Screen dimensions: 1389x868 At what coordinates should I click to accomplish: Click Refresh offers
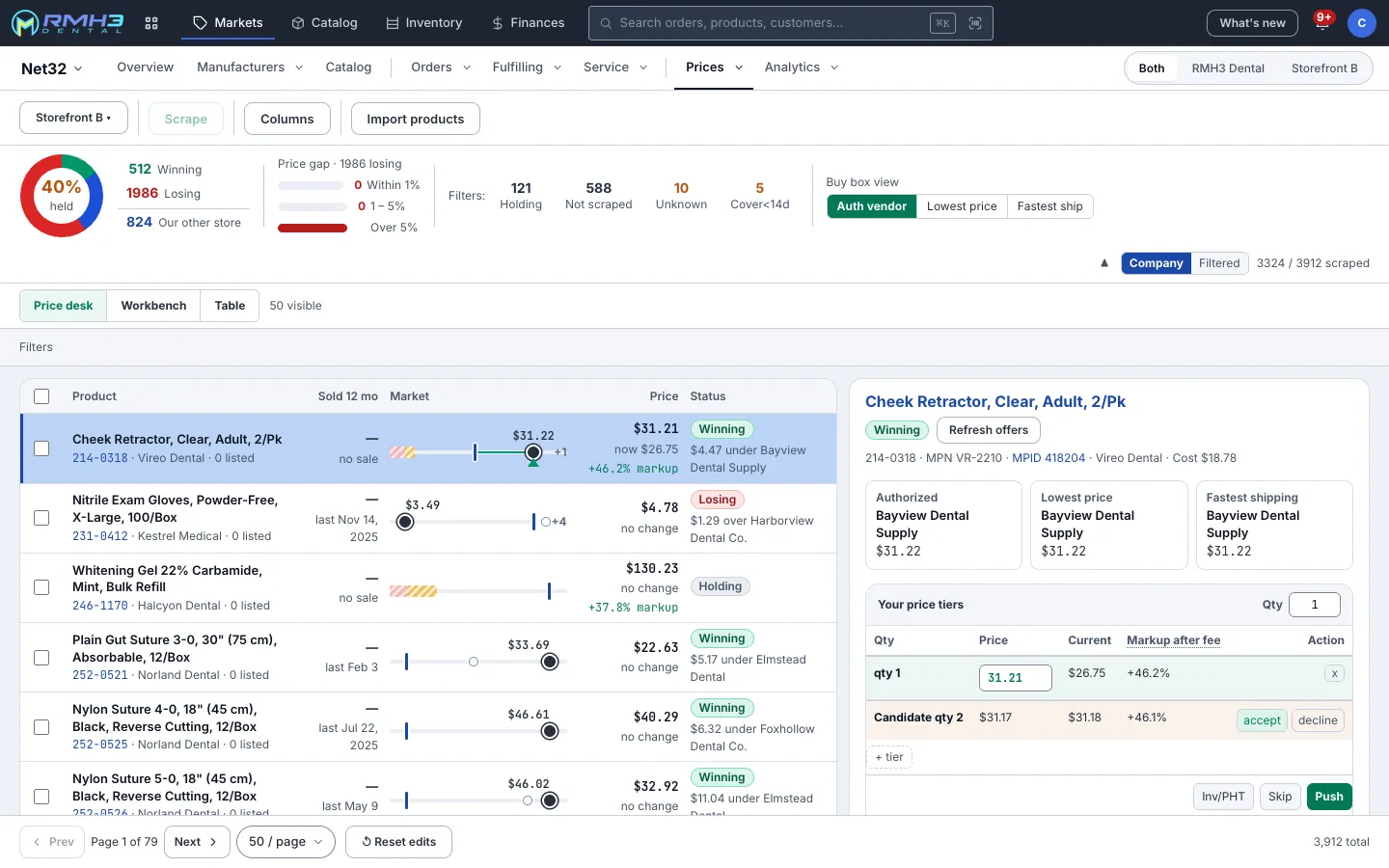pos(989,430)
